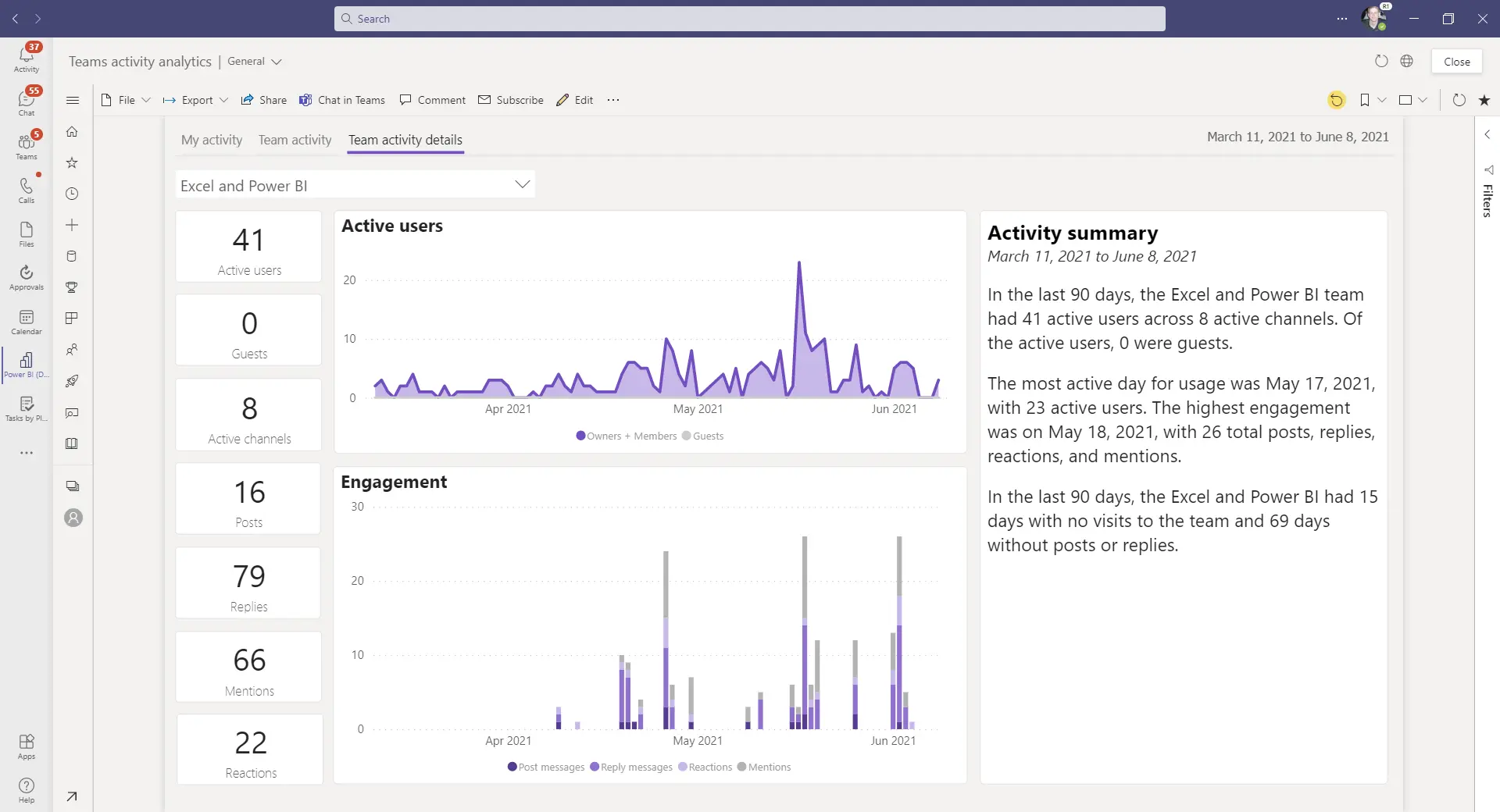
Task: Click Chat in Teams toolbar item
Action: click(x=342, y=100)
